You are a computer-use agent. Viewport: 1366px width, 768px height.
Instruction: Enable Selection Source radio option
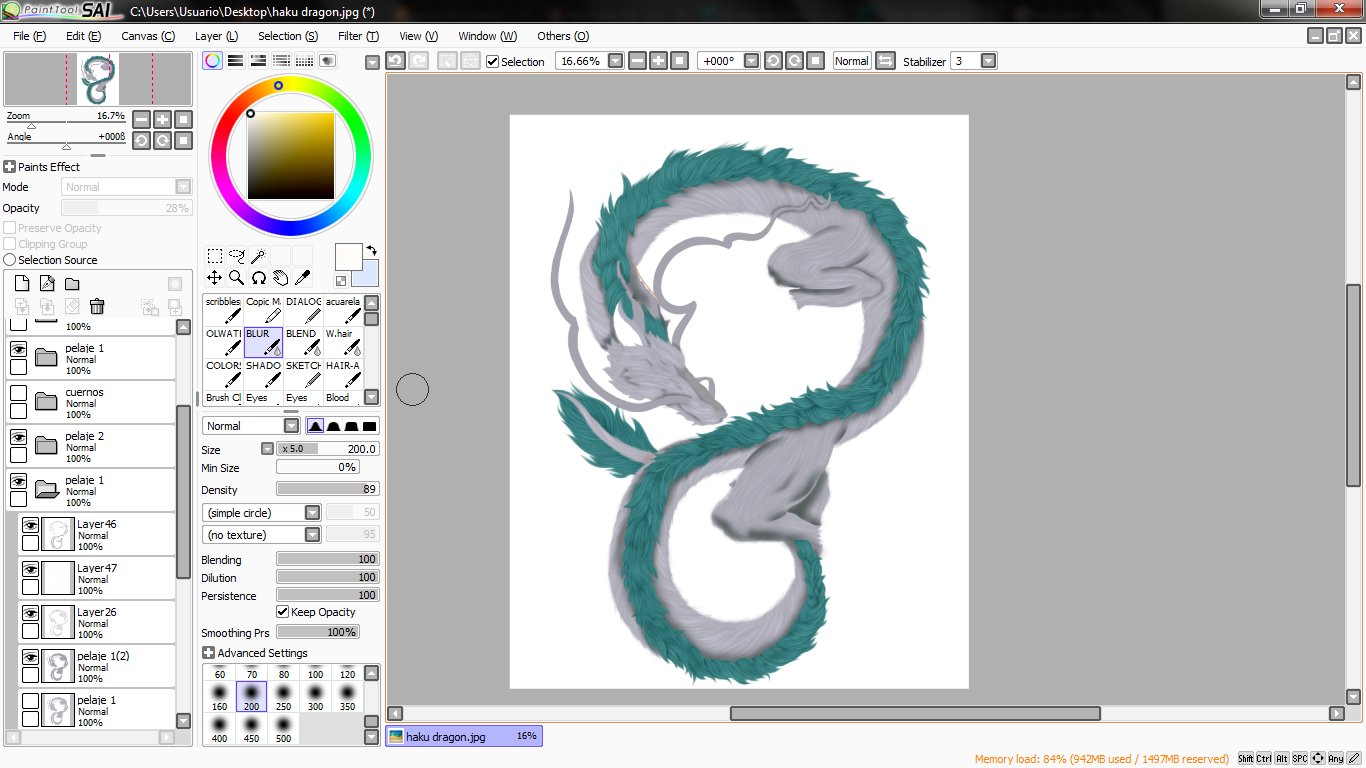[9, 260]
